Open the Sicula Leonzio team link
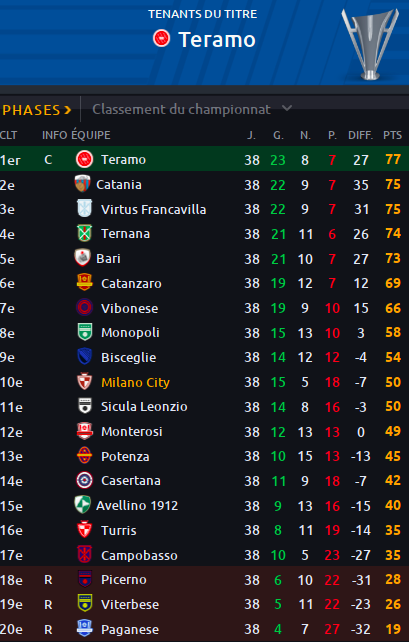The width and height of the screenshot is (409, 642). [144, 407]
